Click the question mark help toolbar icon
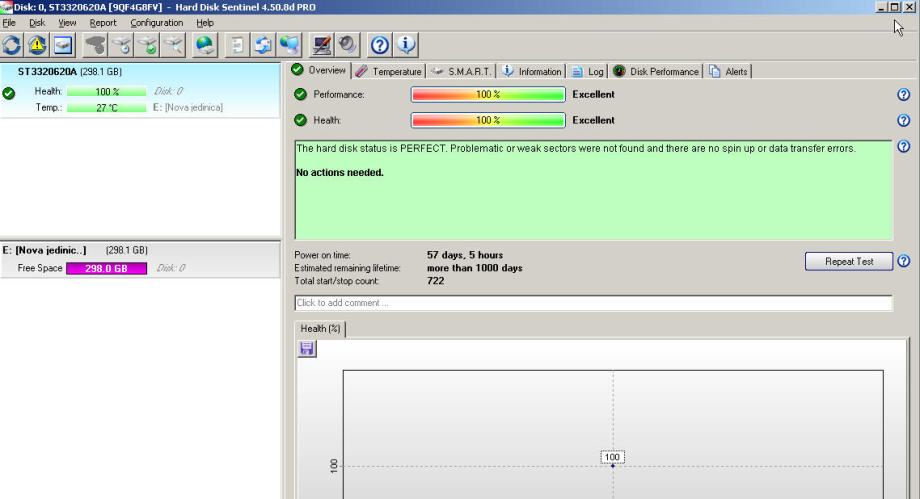The height and width of the screenshot is (499, 920). (x=380, y=45)
